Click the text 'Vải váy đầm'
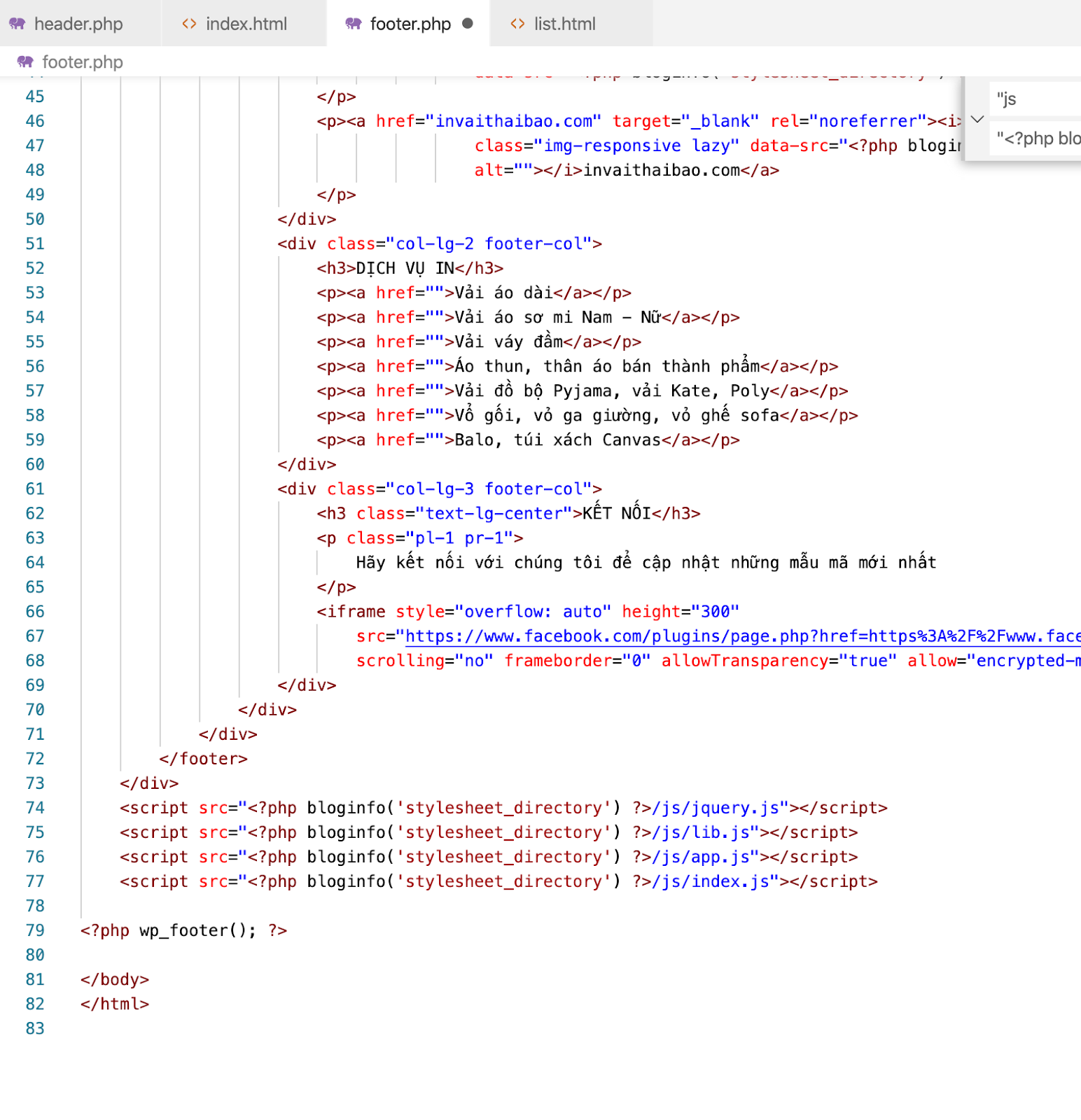 point(508,342)
